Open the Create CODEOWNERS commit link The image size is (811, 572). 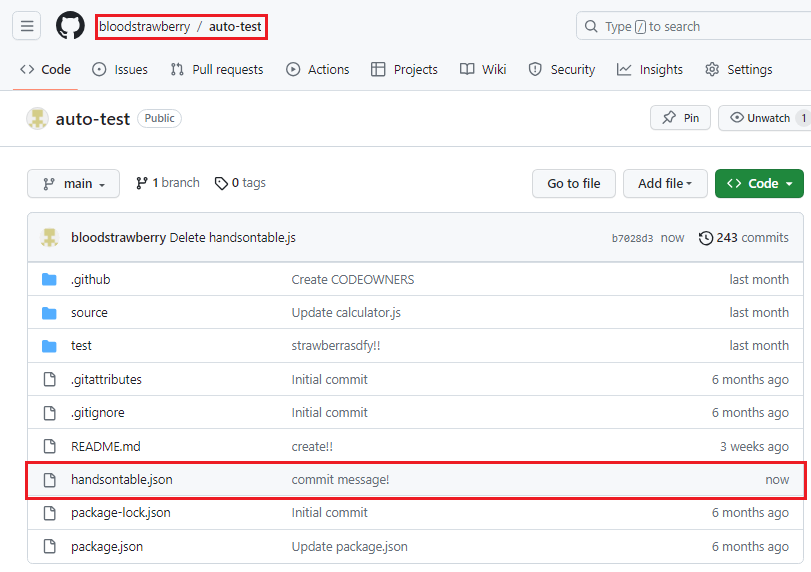353,280
